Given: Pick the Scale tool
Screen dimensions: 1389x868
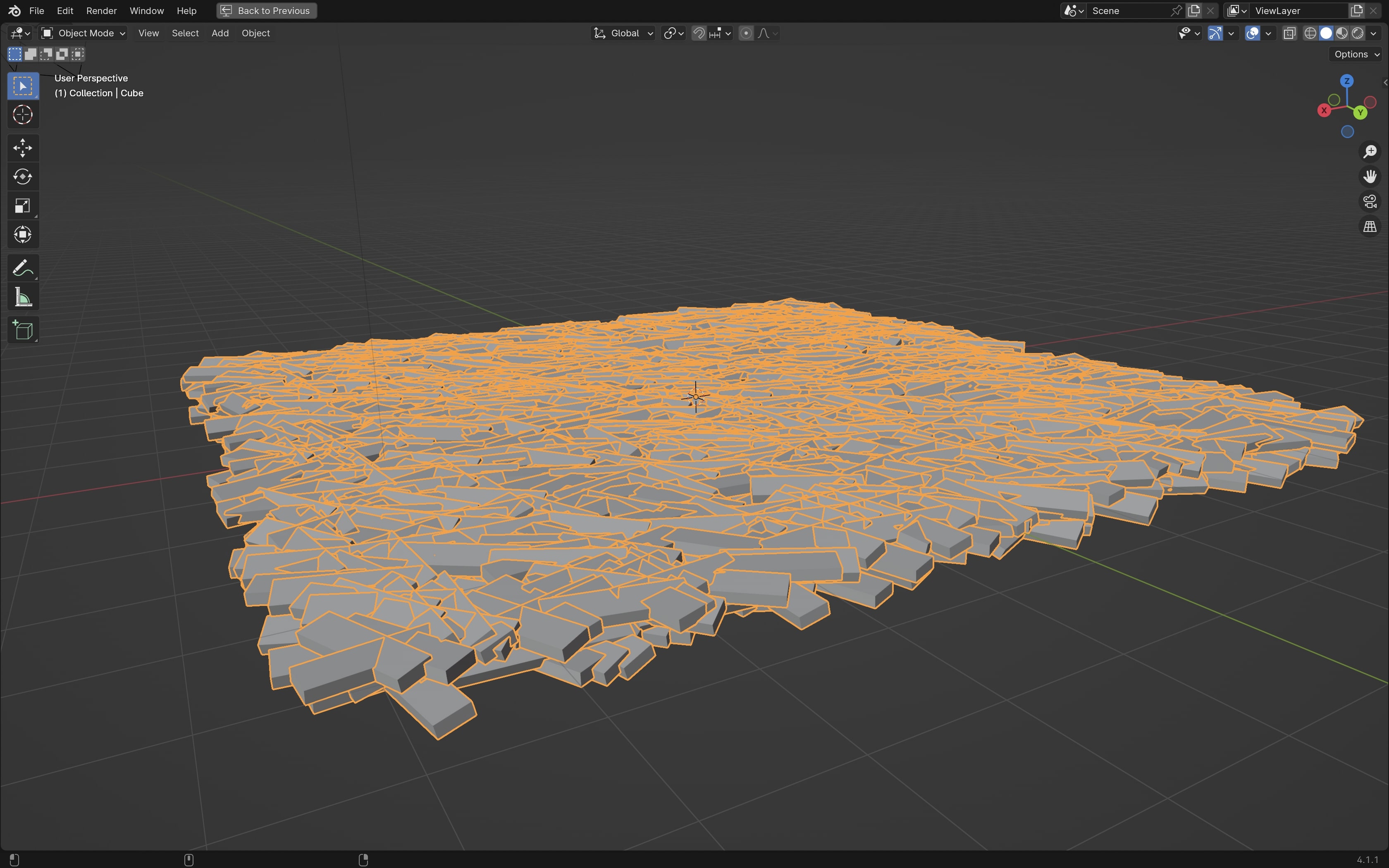Looking at the screenshot, I should pos(22,205).
